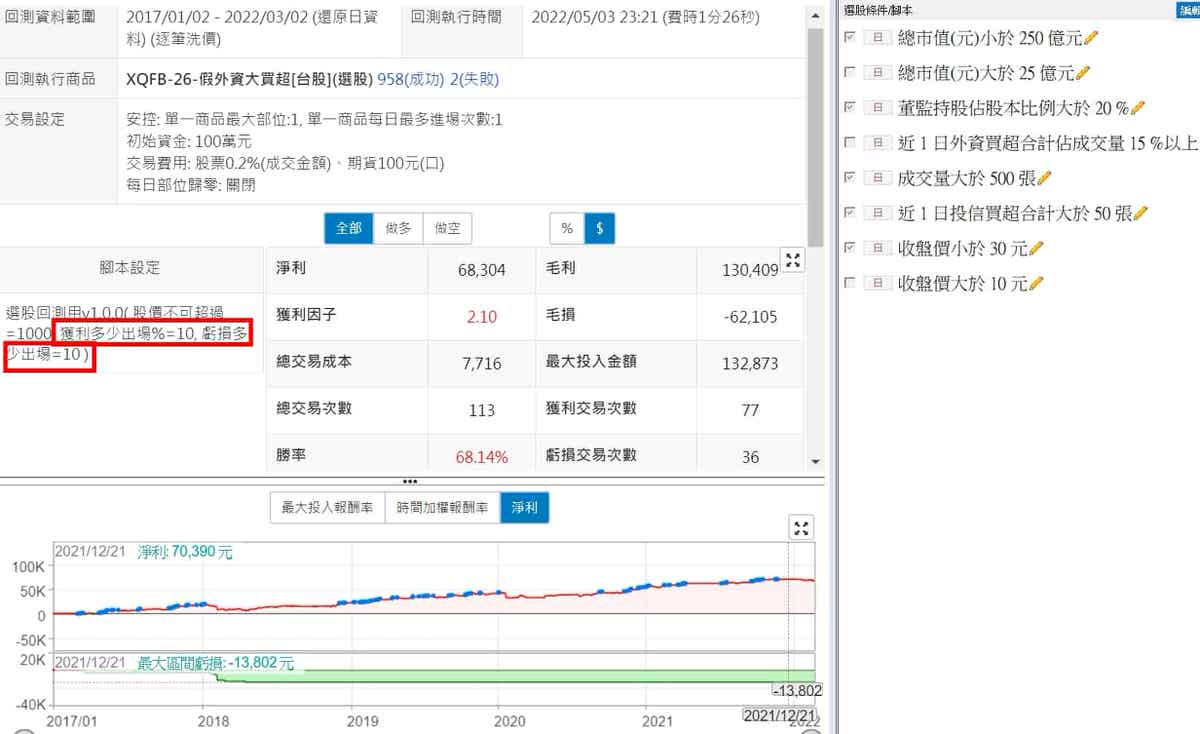This screenshot has height=734, width=1200.
Task: Enable the 近 1 日外資買超 condition checkbox
Action: [850, 143]
